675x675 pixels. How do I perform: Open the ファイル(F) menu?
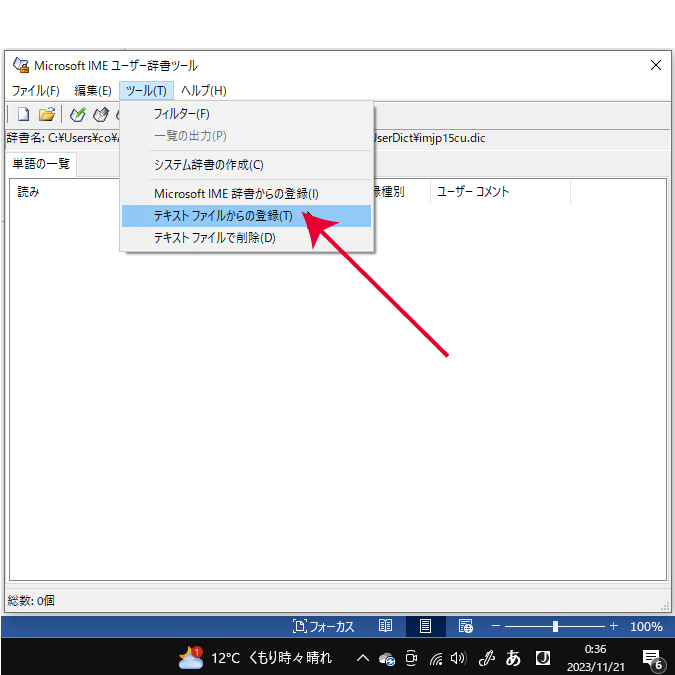tap(35, 91)
